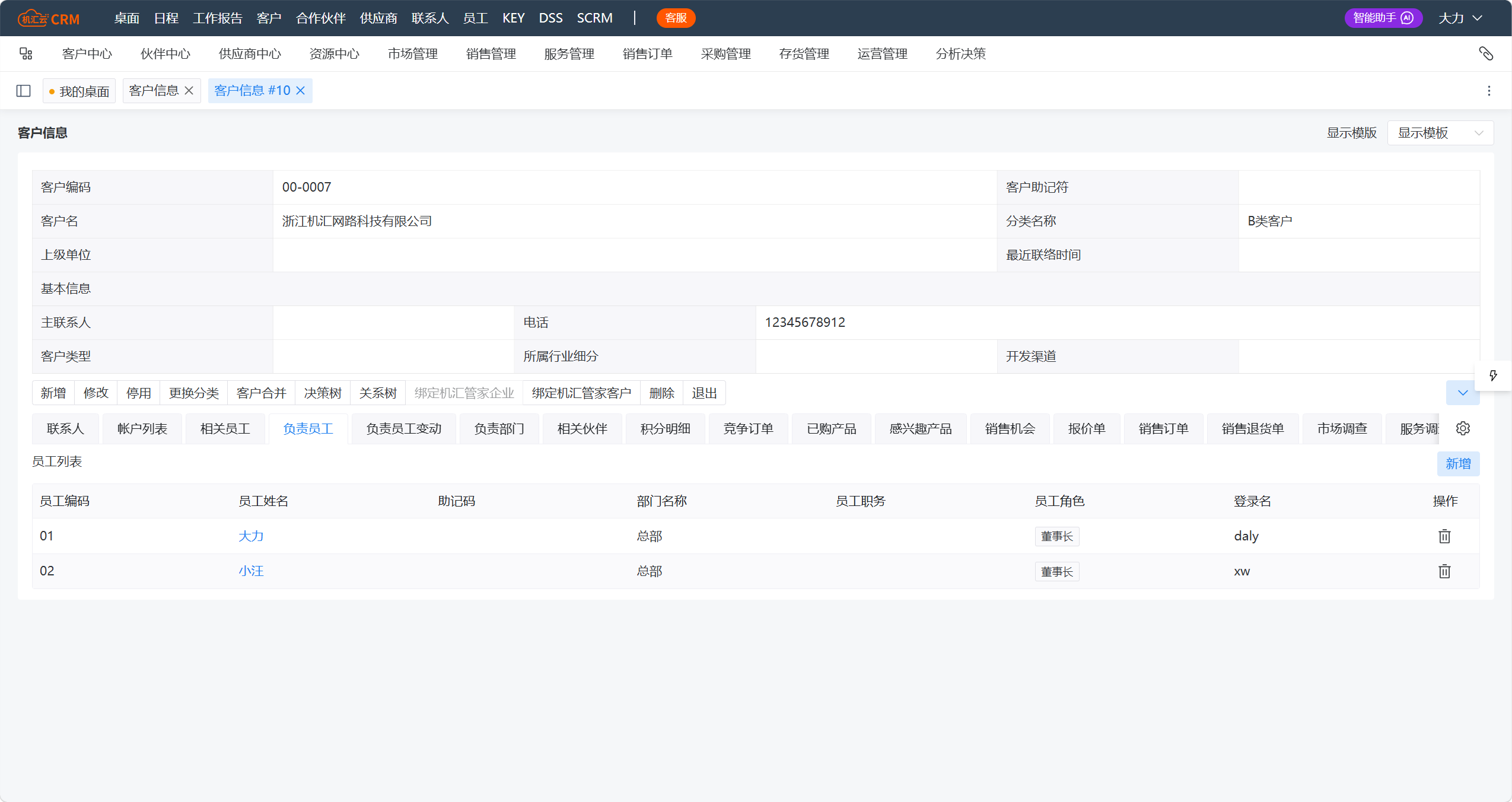Image resolution: width=1512 pixels, height=802 pixels.
Task: Switch to the 已购产品 tab
Action: (x=832, y=429)
